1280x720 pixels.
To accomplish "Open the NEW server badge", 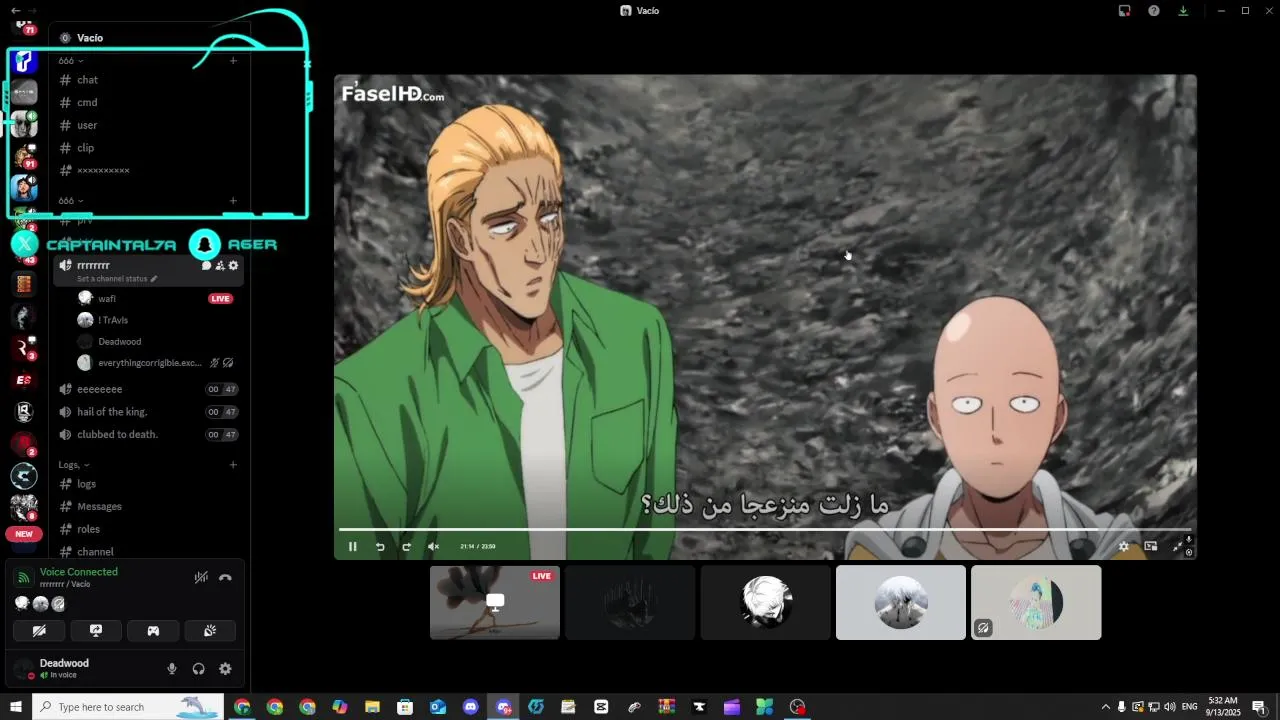I will click(24, 534).
